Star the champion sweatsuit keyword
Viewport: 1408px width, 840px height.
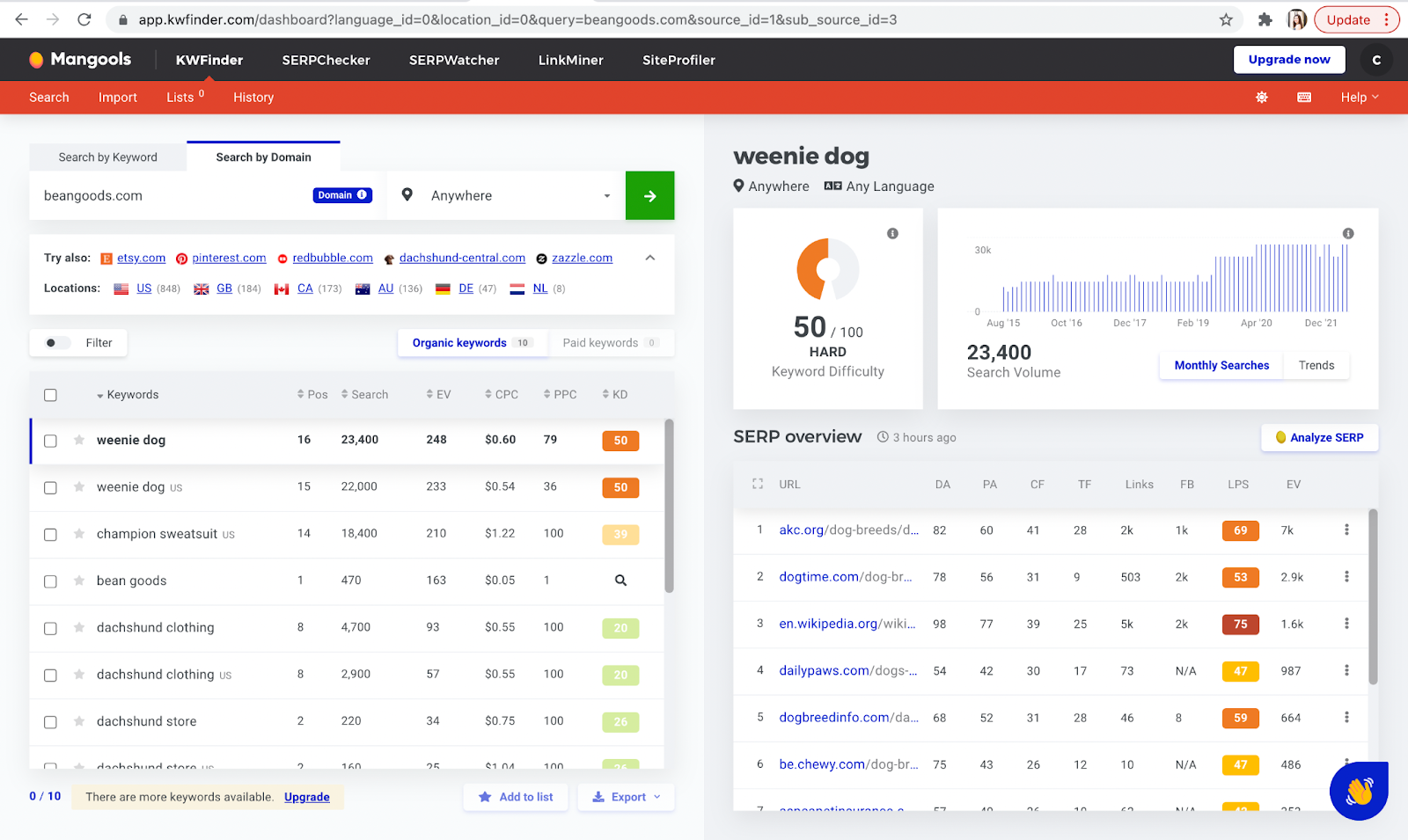click(79, 534)
